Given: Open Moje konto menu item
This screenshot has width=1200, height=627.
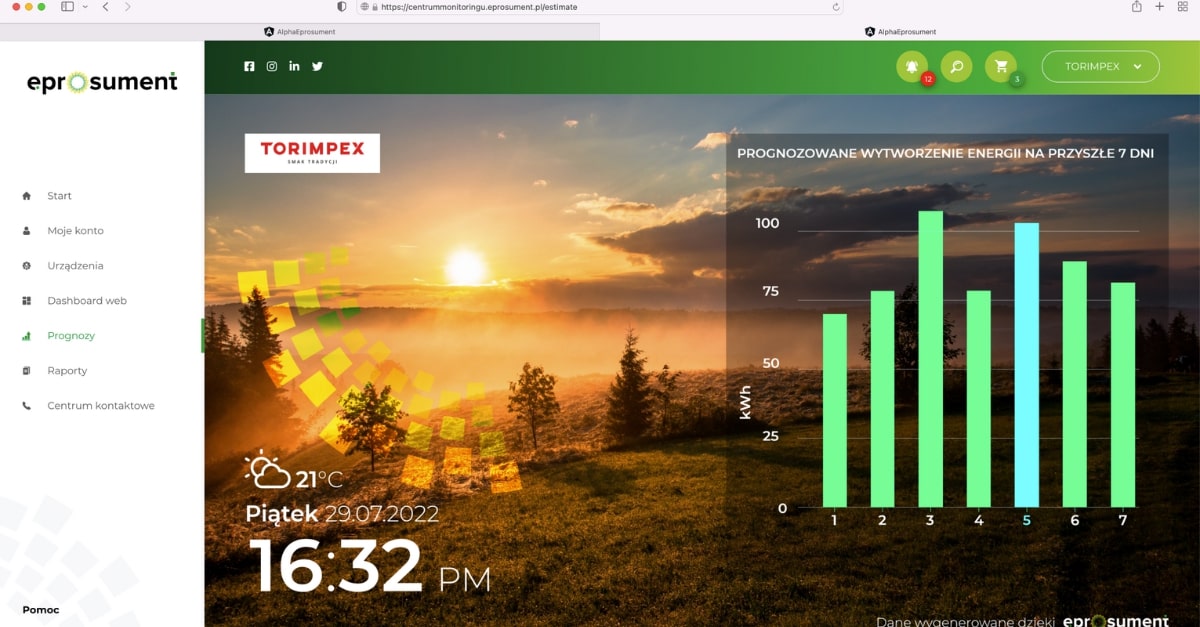Looking at the screenshot, I should pos(75,231).
